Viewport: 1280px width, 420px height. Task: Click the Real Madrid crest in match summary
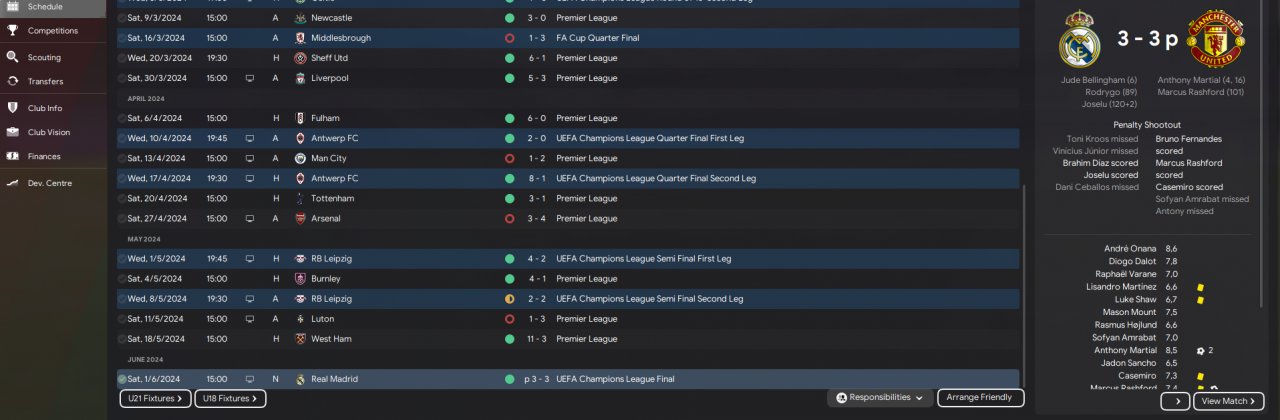click(x=1079, y=40)
